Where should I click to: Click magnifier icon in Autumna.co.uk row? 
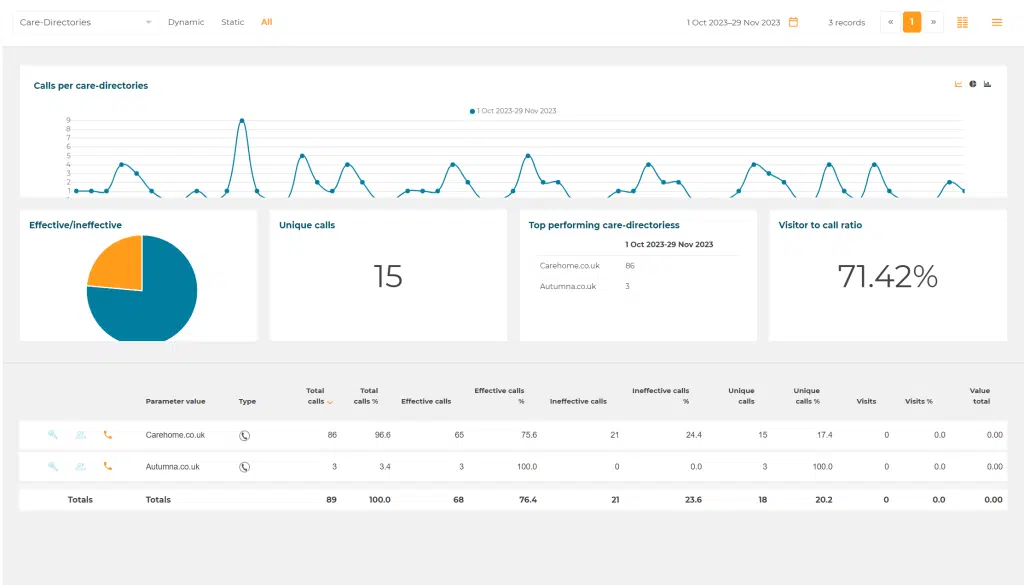53,467
